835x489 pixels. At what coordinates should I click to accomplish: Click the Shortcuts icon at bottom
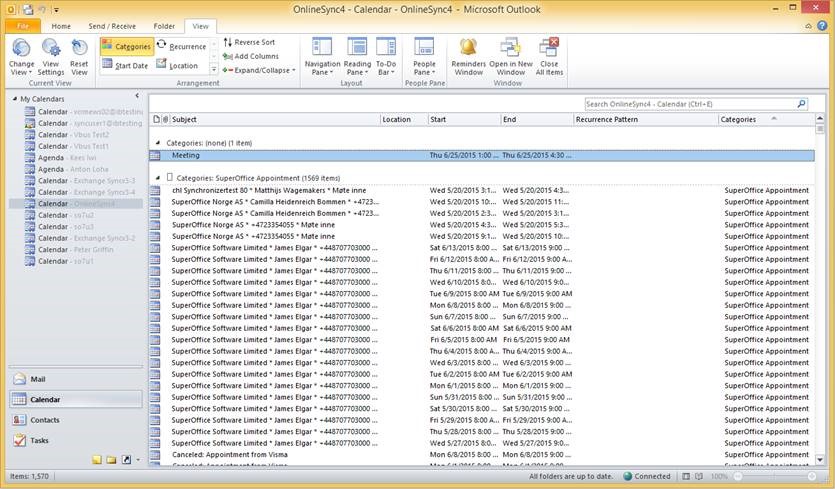click(126, 460)
